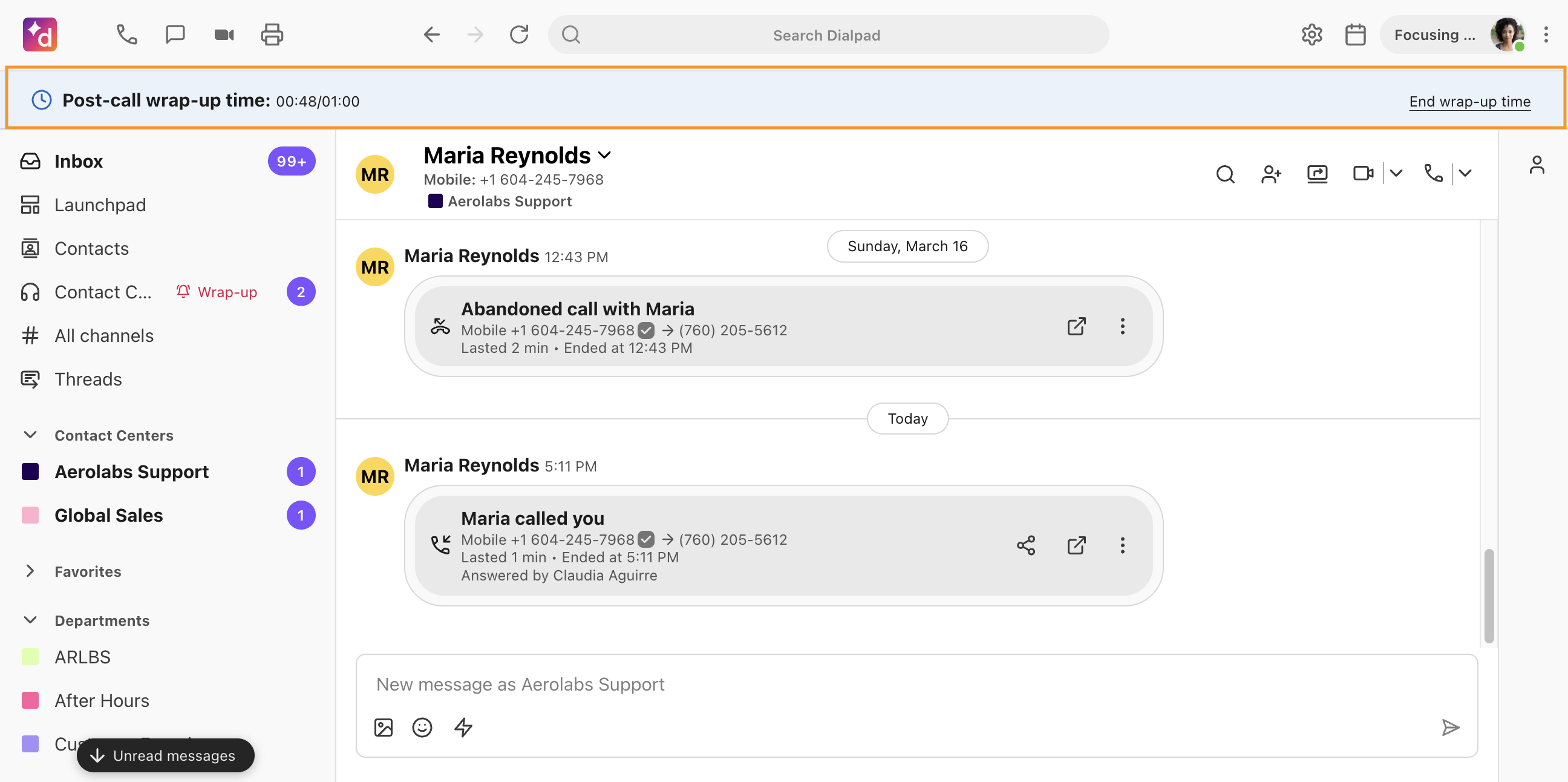Screen dimensions: 1568x782
Task: Expand the Favorites section
Action: [x=30, y=571]
